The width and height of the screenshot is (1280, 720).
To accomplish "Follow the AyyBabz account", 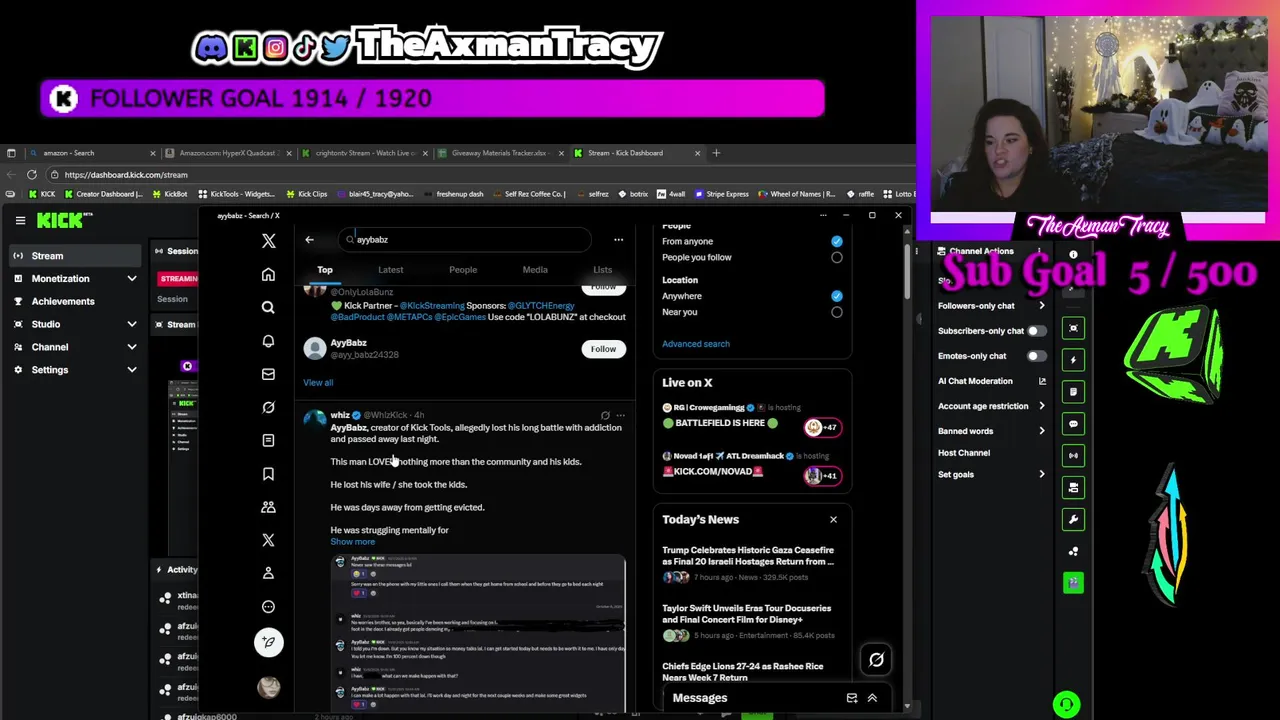I will click(603, 349).
